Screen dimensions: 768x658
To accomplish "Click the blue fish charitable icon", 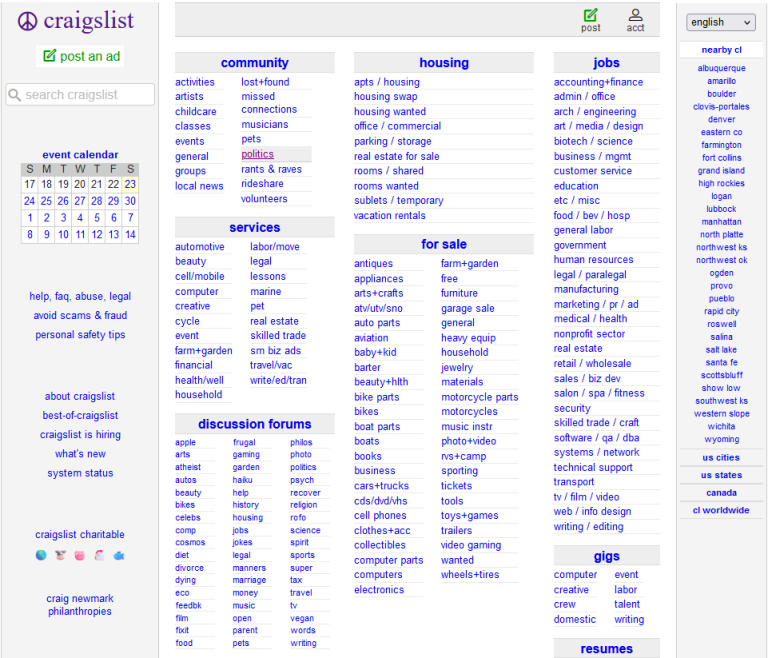I will pyautogui.click(x=119, y=556).
